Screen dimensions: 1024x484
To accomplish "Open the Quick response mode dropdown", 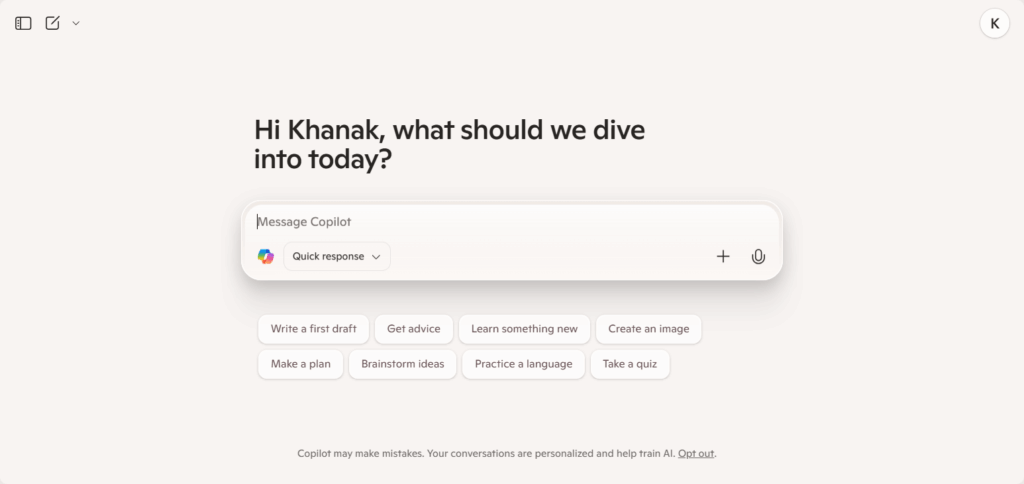I will click(337, 257).
